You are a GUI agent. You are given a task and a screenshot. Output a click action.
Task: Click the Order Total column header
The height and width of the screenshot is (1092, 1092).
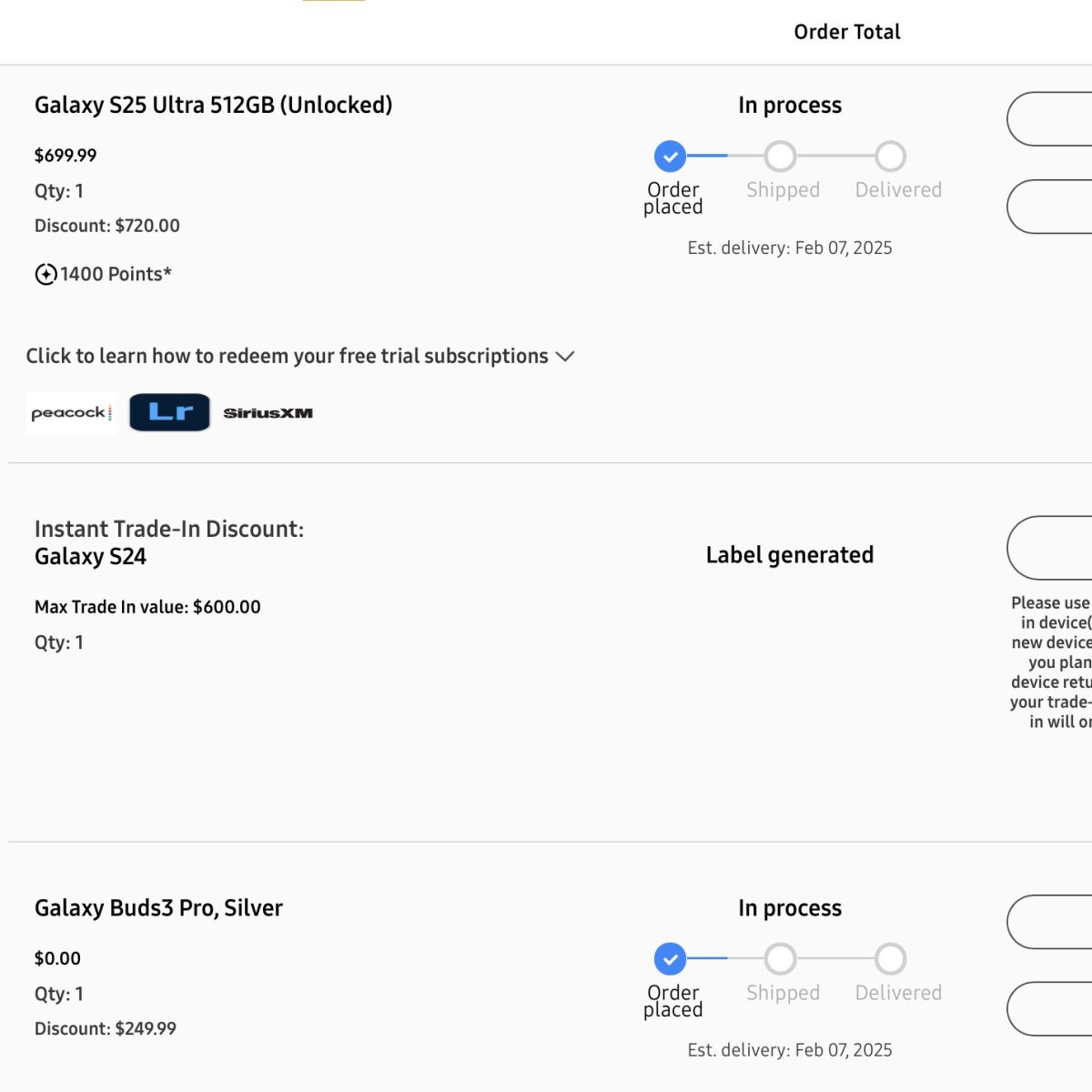(x=846, y=32)
